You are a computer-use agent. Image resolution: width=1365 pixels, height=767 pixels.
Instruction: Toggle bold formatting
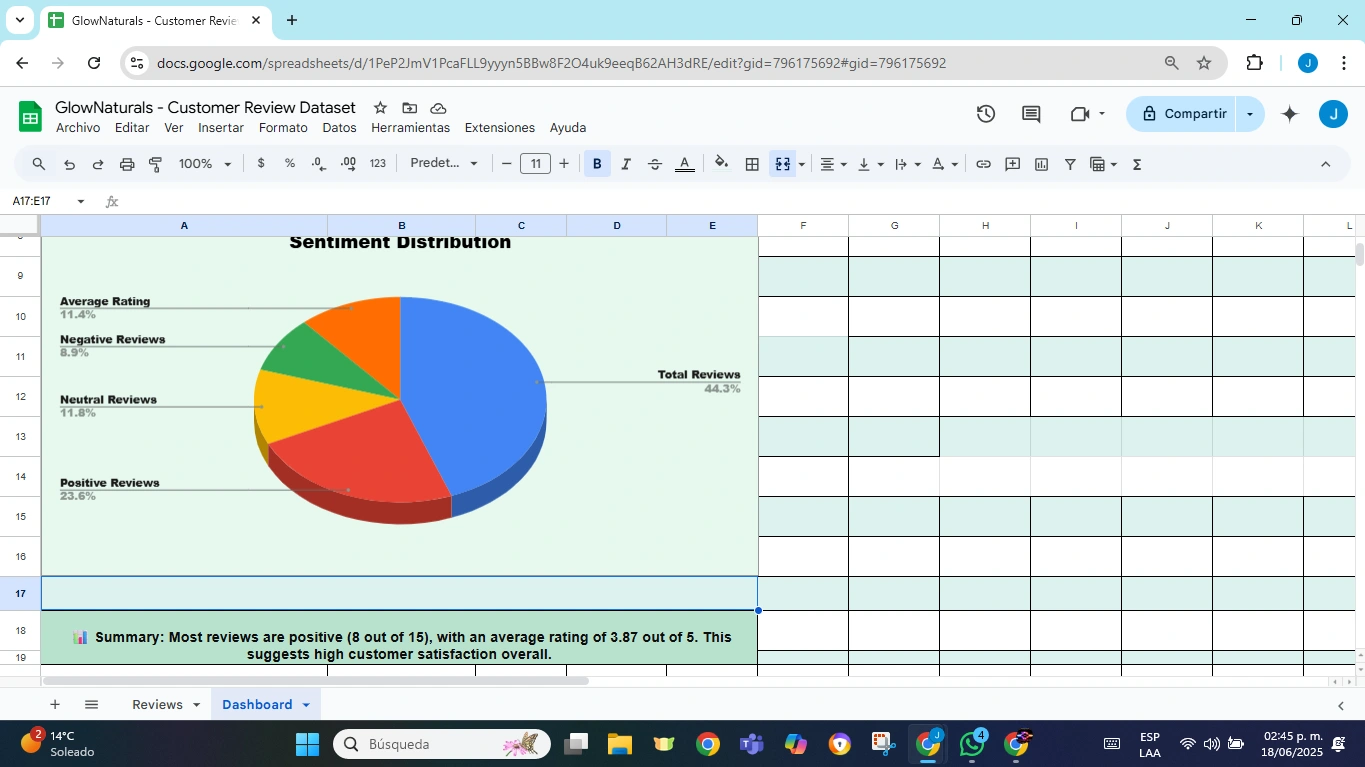click(597, 164)
